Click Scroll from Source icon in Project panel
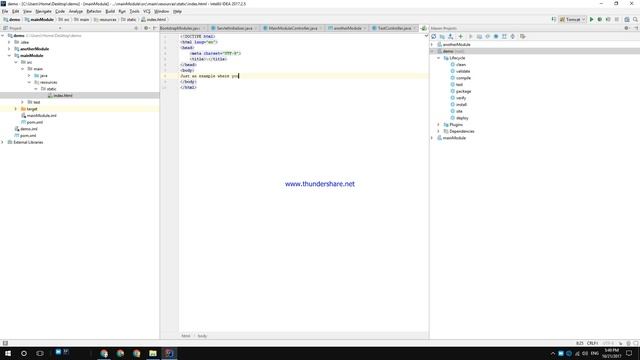The height and width of the screenshot is (360, 640). [x=136, y=28]
